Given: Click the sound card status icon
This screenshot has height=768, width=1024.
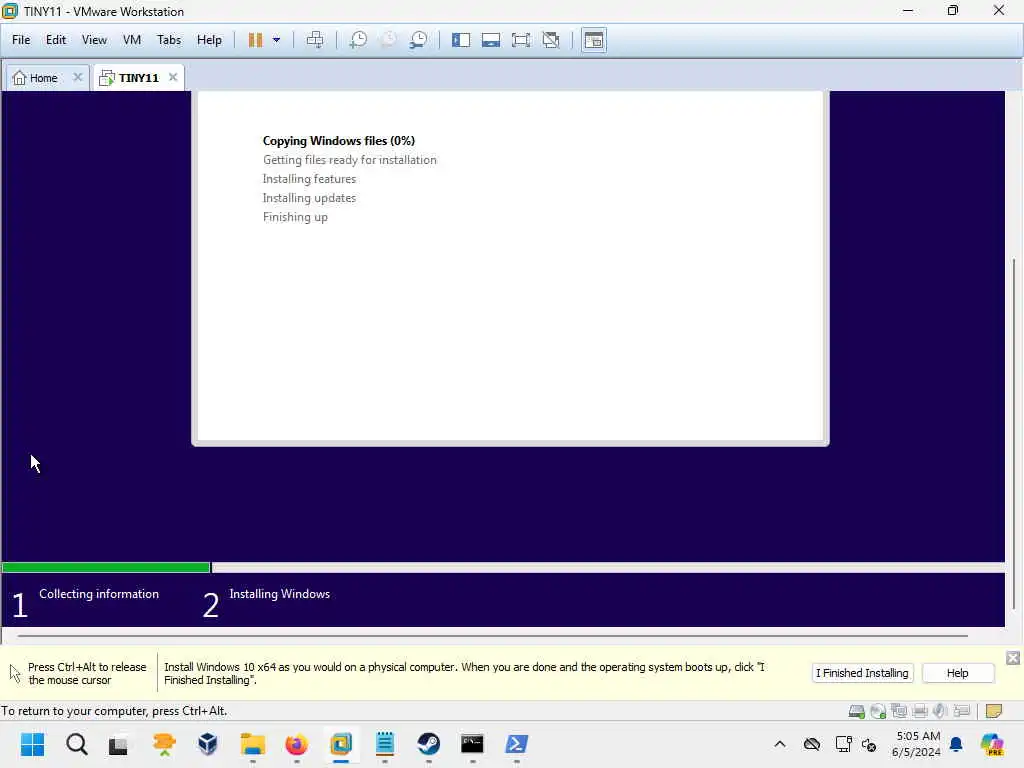Looking at the screenshot, I should click(940, 711).
